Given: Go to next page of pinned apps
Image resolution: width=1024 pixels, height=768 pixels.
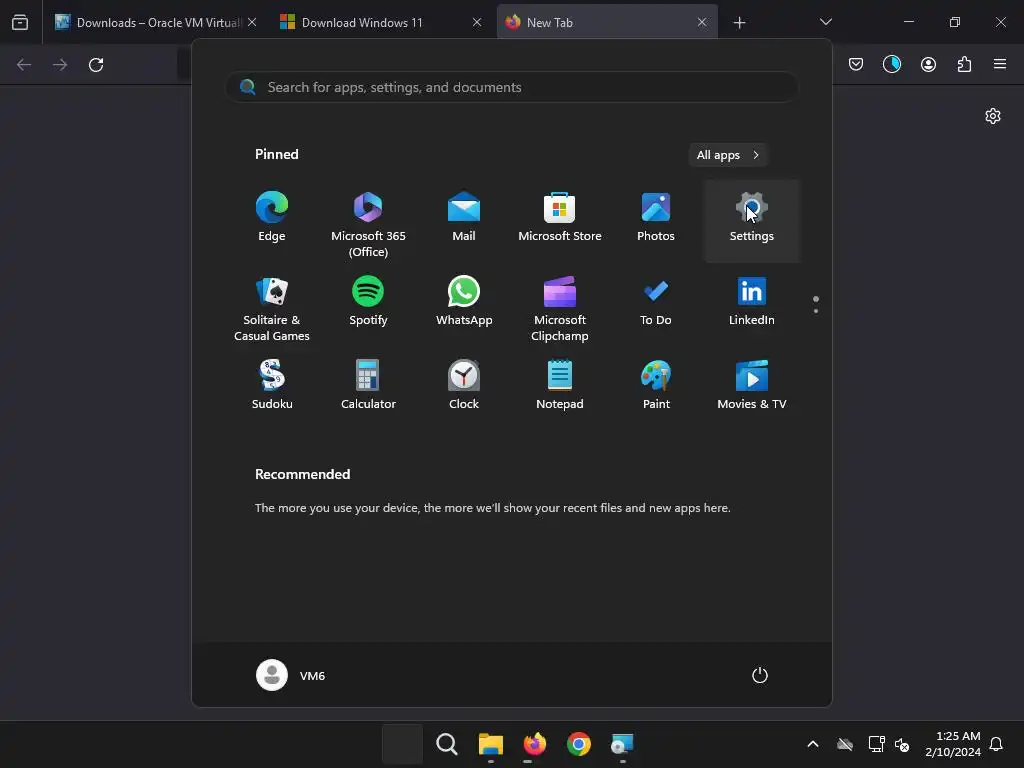Looking at the screenshot, I should point(816,311).
